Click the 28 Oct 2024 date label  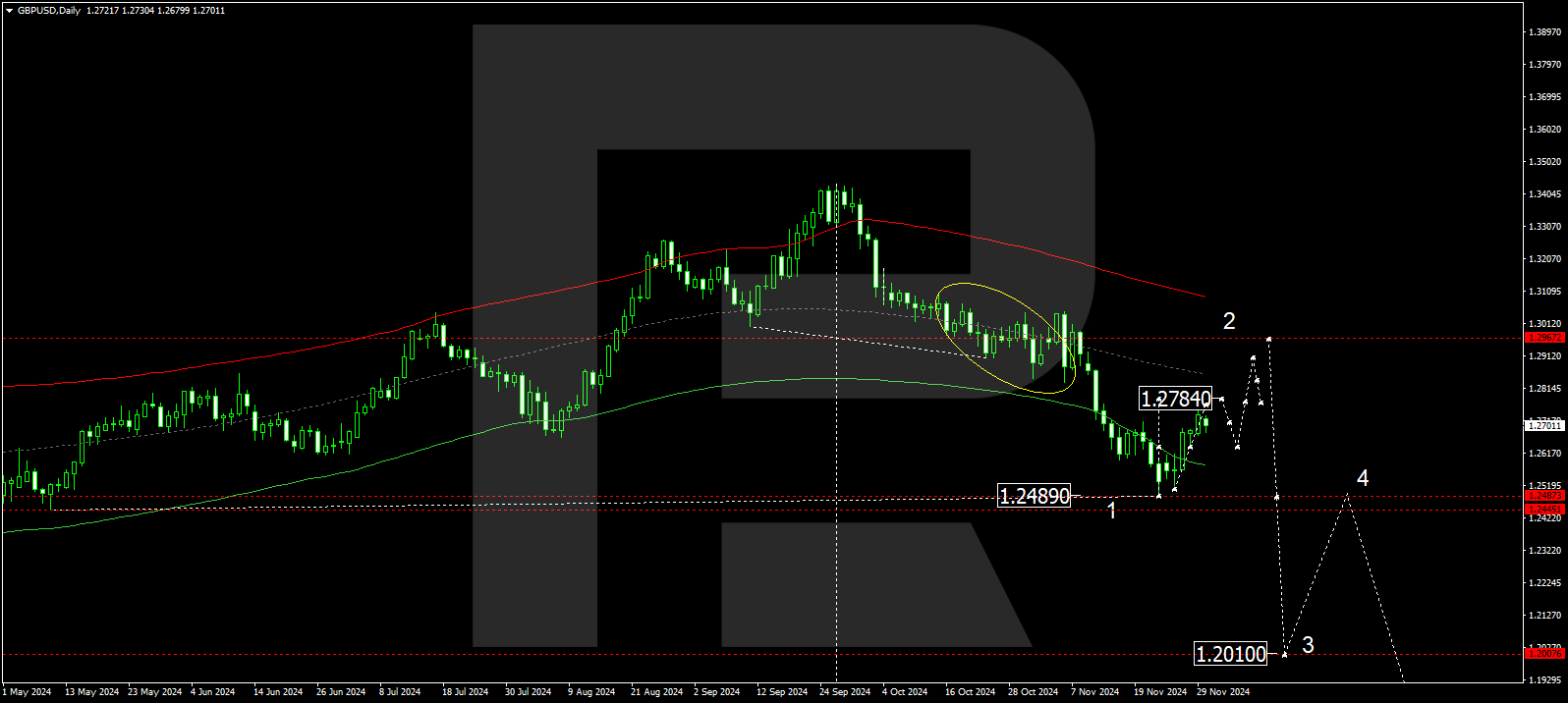(1034, 692)
